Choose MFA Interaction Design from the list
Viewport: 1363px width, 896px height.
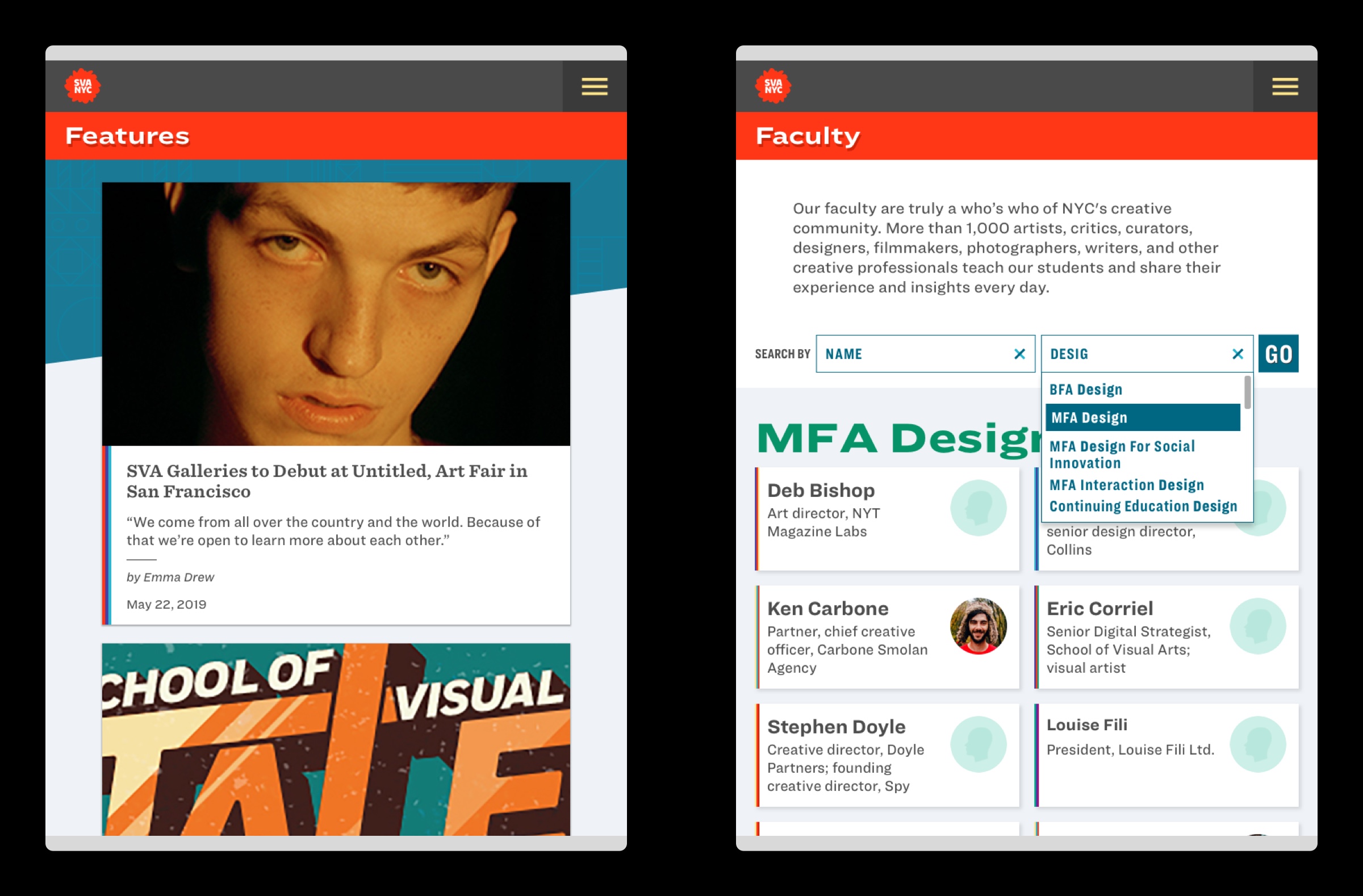[1127, 485]
